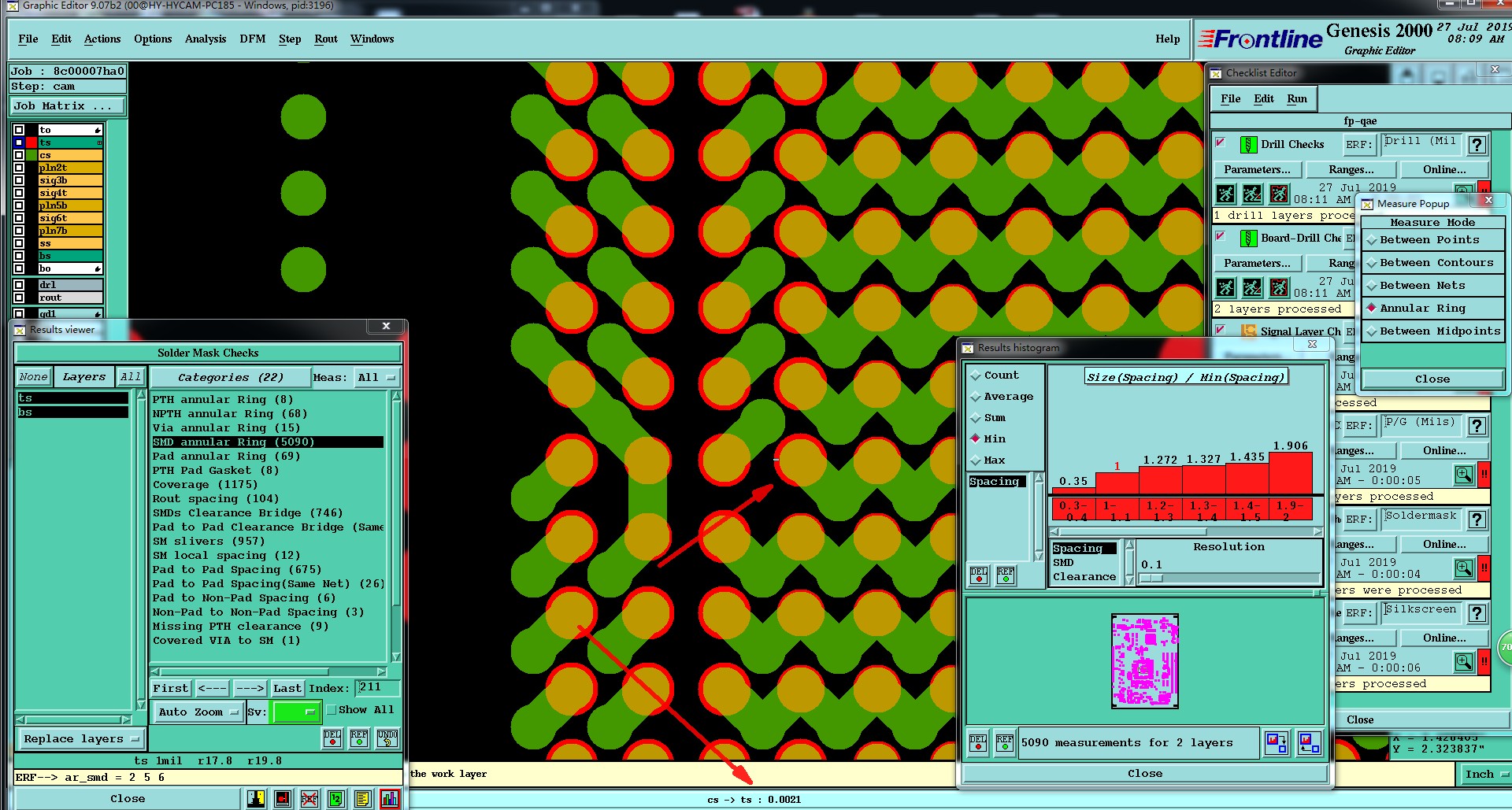Click the question mark help icon for Drill ERF
This screenshot has width=1512, height=810.
pos(1477,145)
